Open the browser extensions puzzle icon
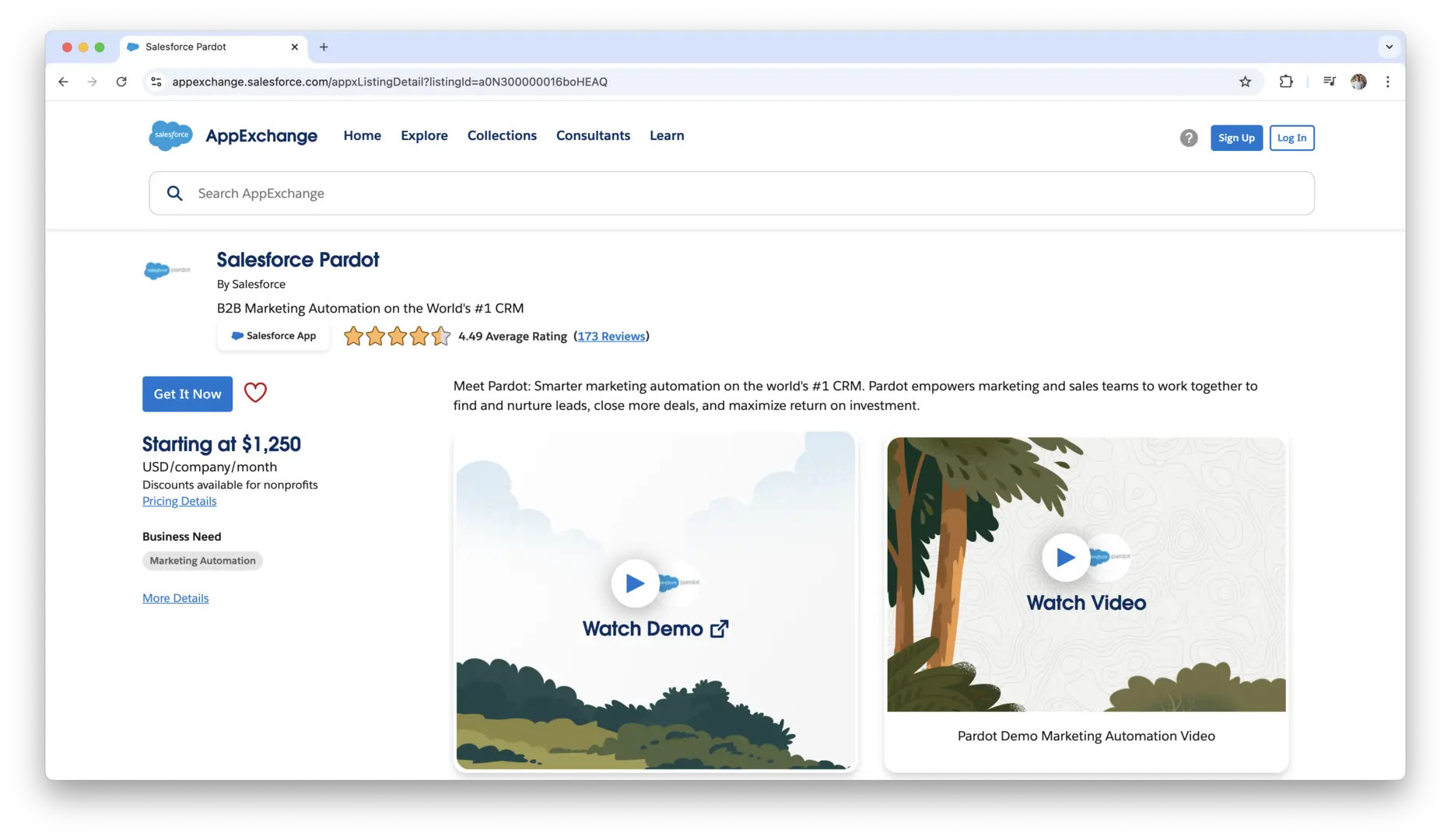The image size is (1451, 840). (1286, 82)
